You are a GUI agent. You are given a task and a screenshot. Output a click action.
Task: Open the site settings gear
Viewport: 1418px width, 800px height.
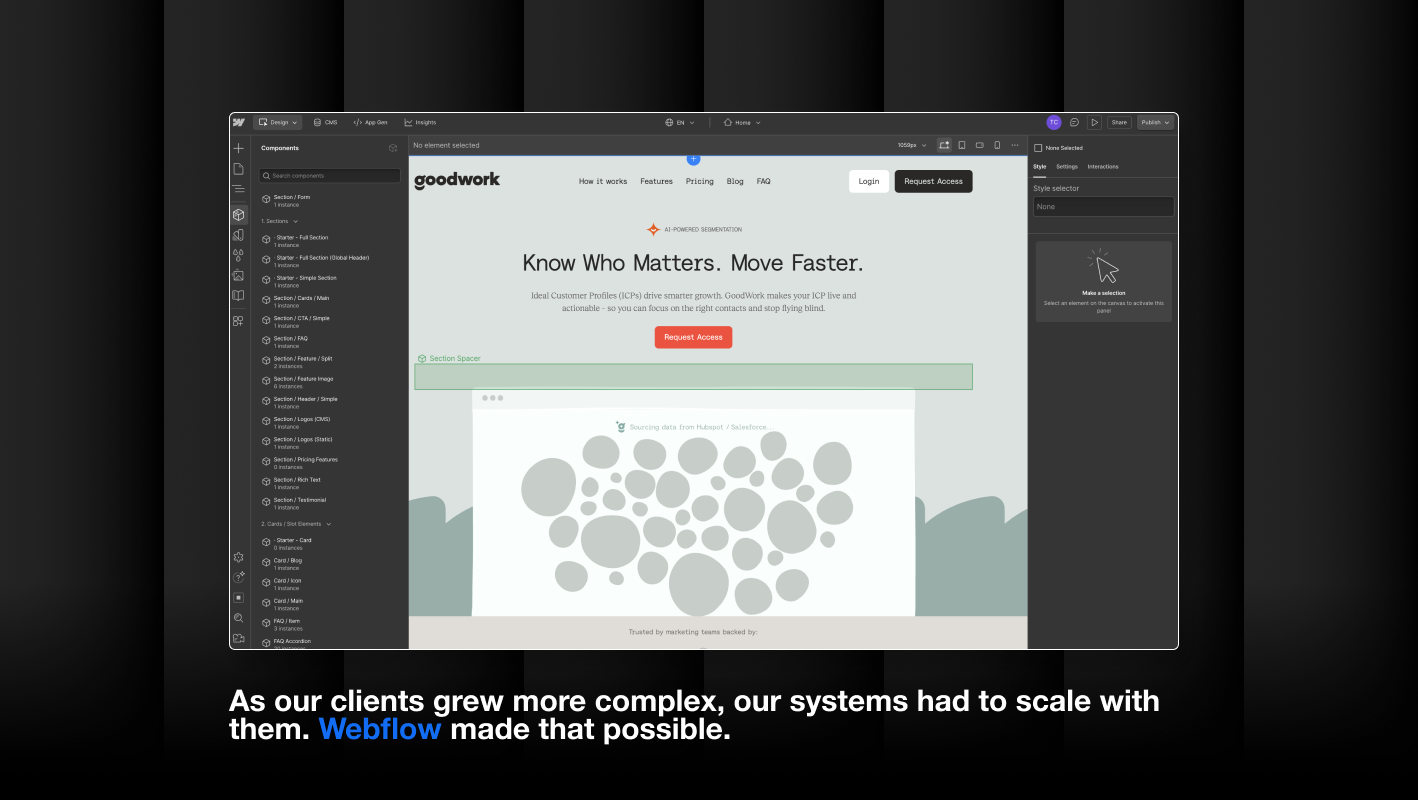pyautogui.click(x=239, y=557)
